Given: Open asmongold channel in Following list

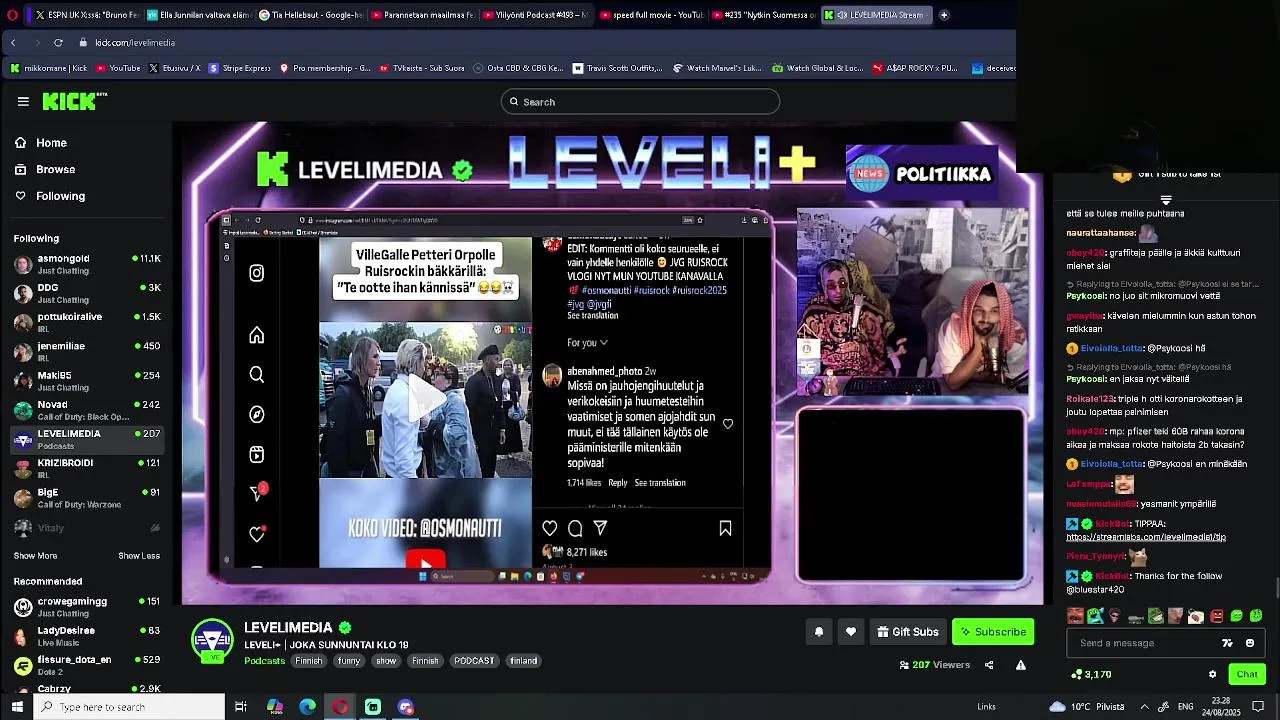Looking at the screenshot, I should click(x=86, y=264).
